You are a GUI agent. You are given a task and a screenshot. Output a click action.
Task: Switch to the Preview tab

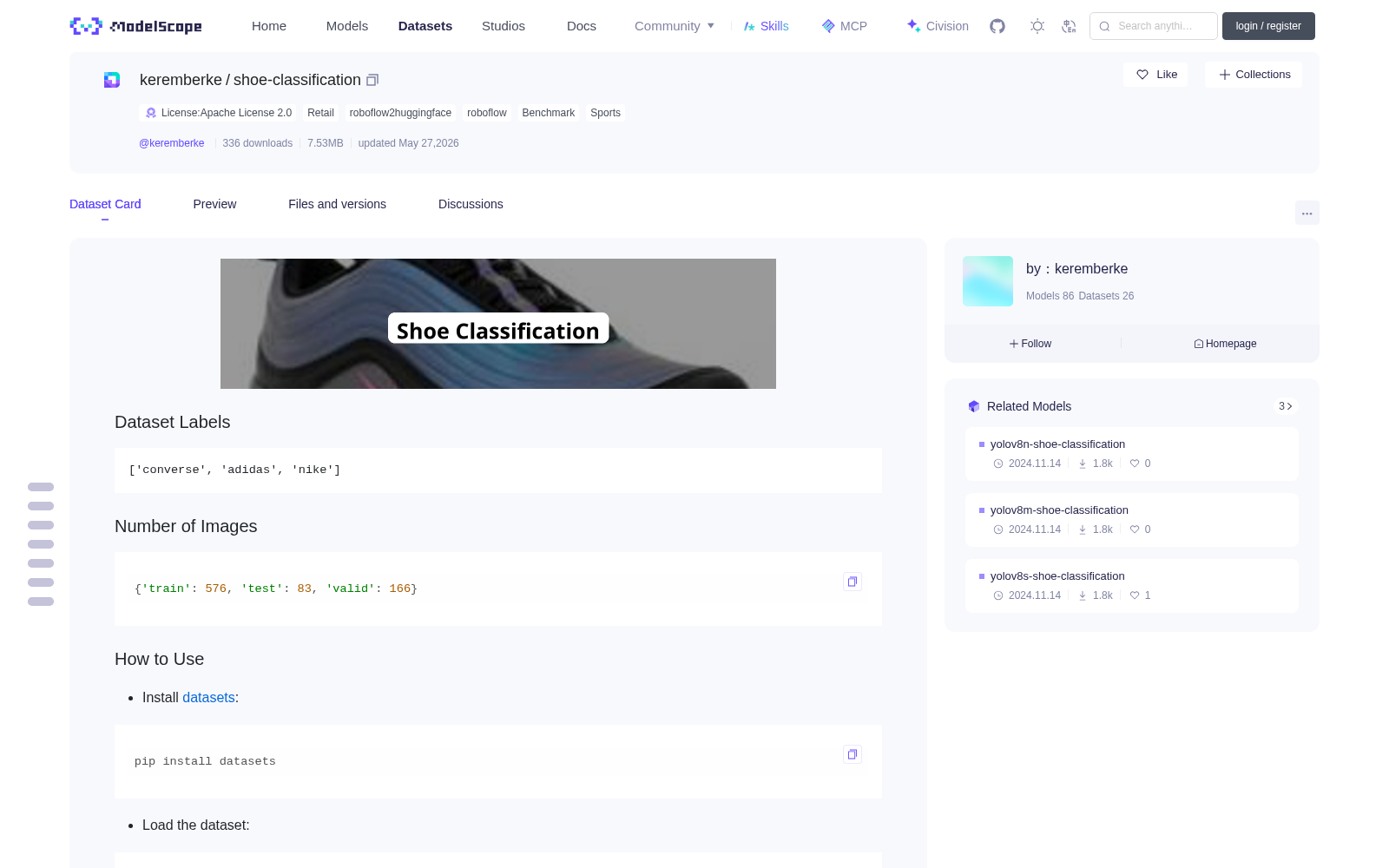click(214, 204)
